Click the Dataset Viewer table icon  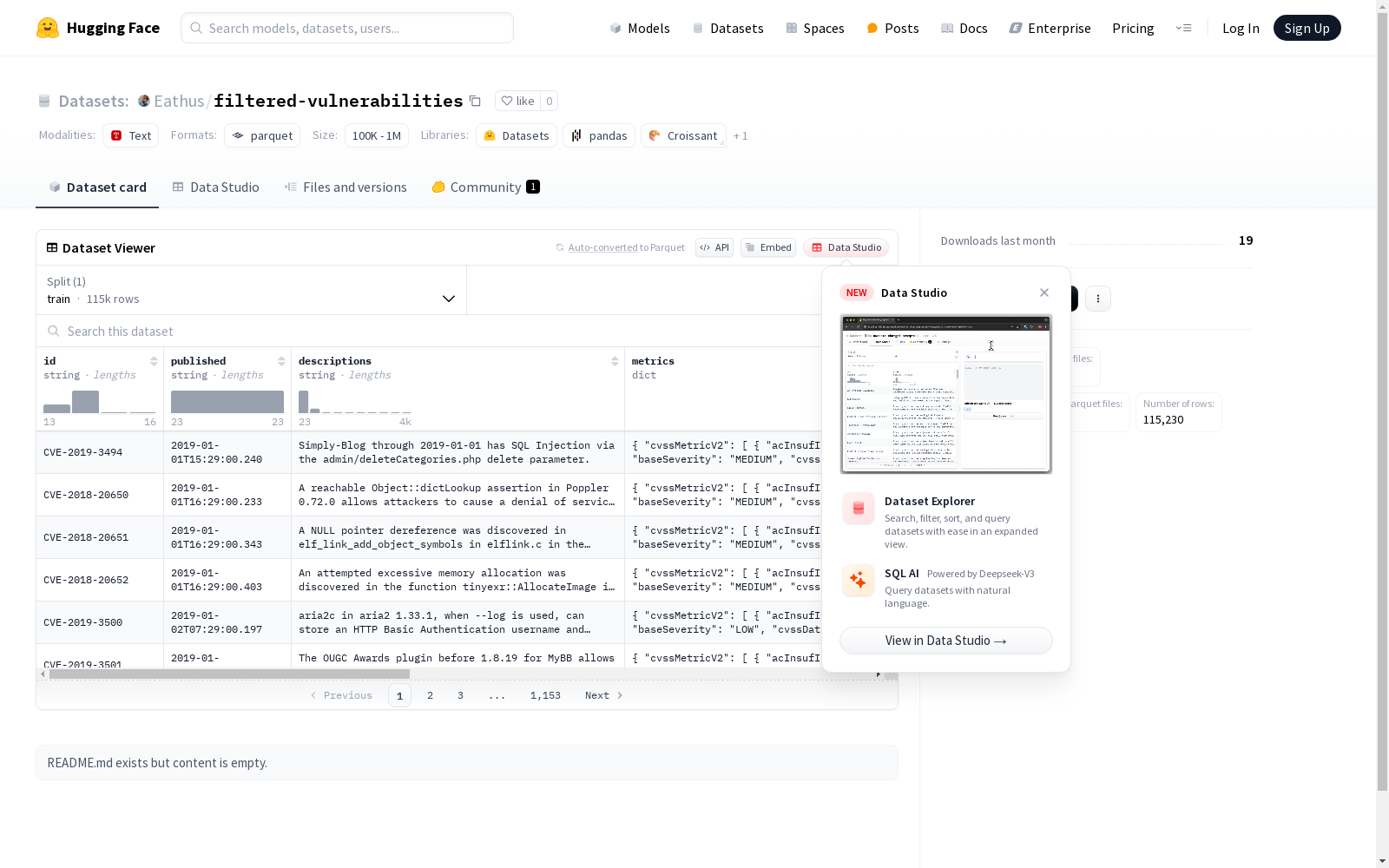(52, 247)
